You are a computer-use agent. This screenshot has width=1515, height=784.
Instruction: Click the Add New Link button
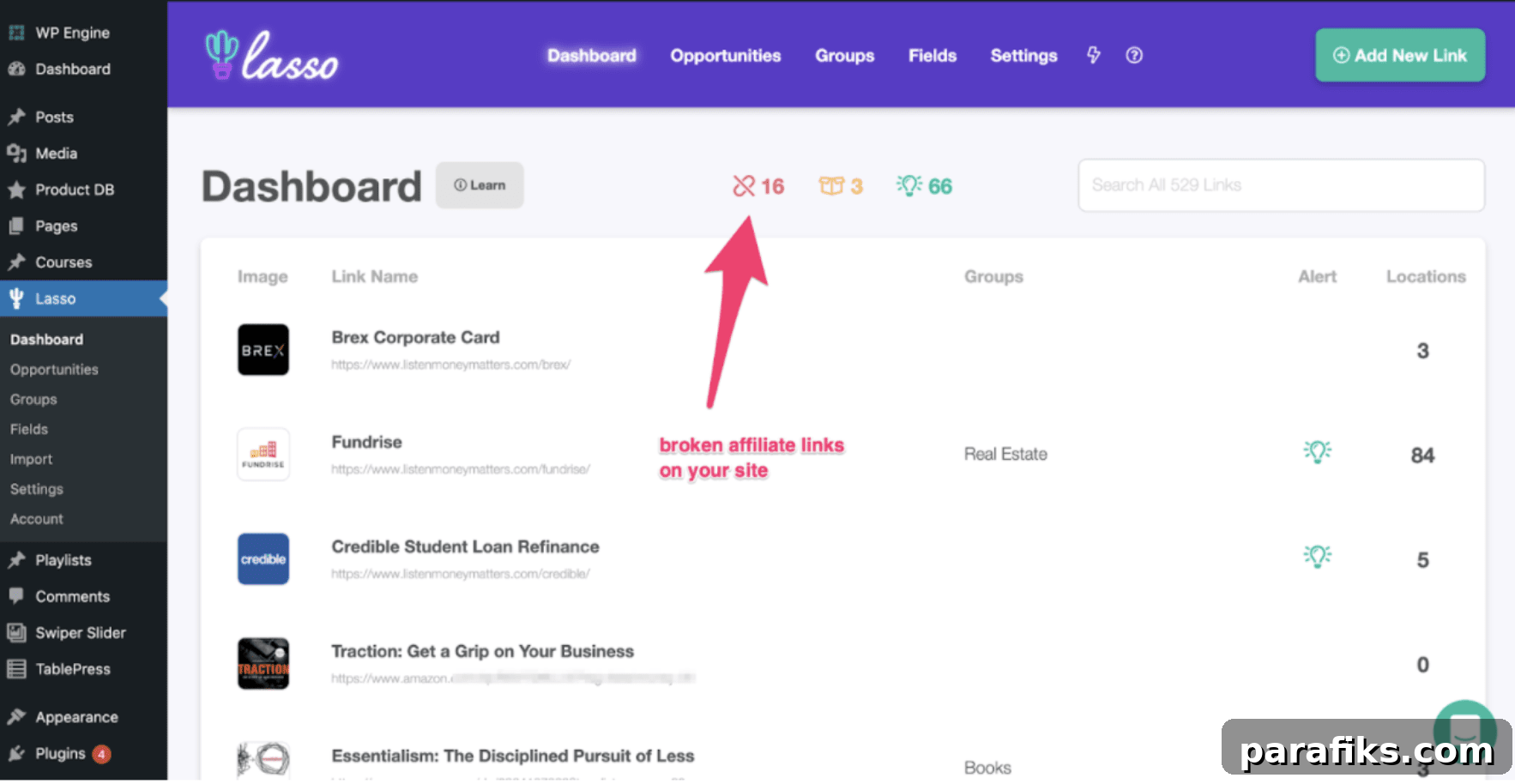pyautogui.click(x=1400, y=55)
